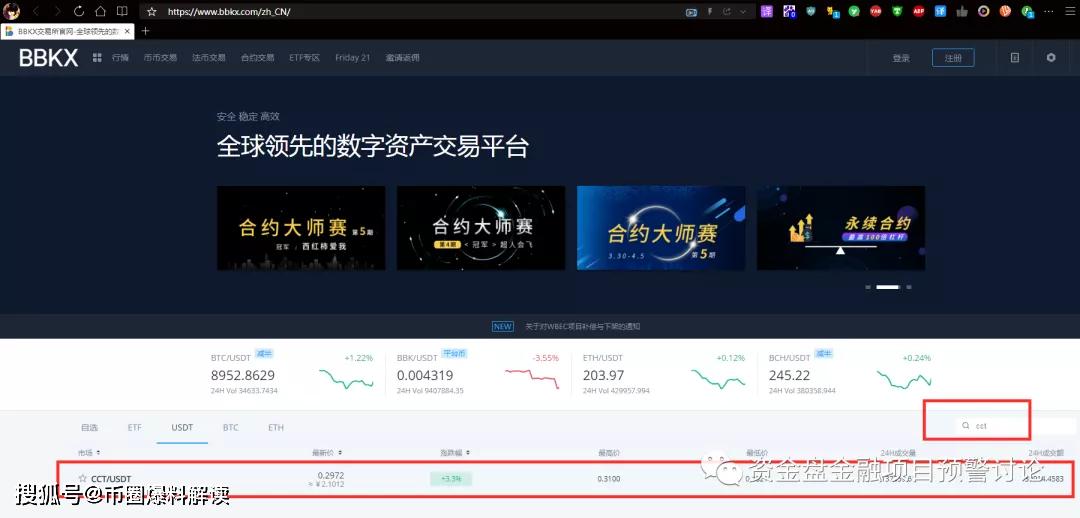
Task: Switch to the 自选 favorites tab
Action: pyautogui.click(x=90, y=427)
